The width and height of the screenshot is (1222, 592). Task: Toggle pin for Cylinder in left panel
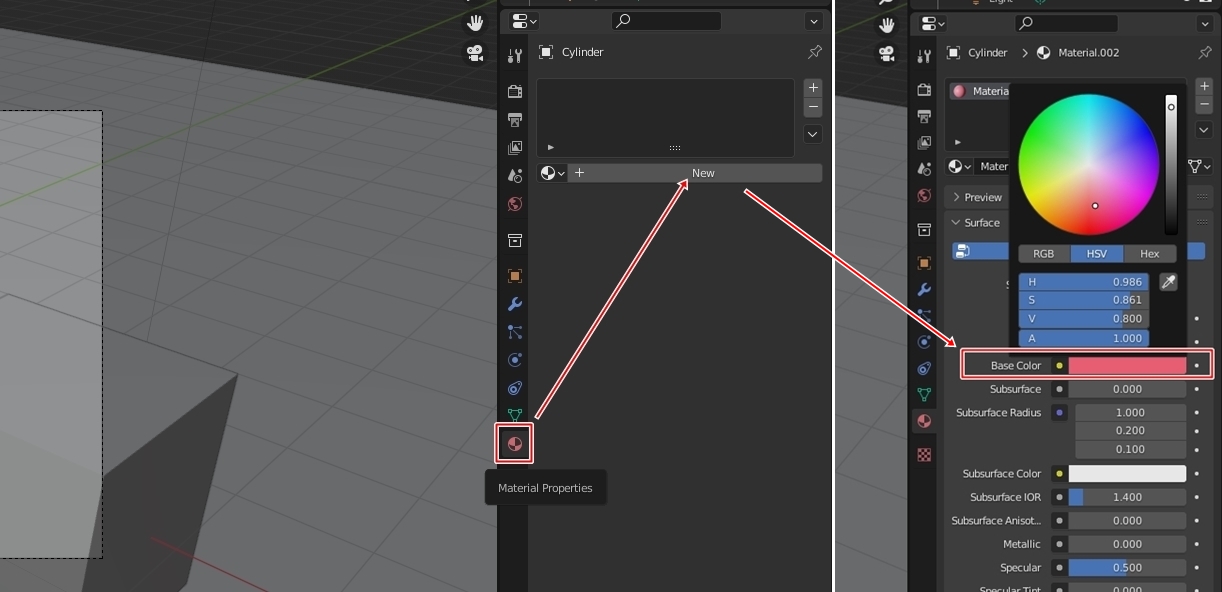coord(814,52)
